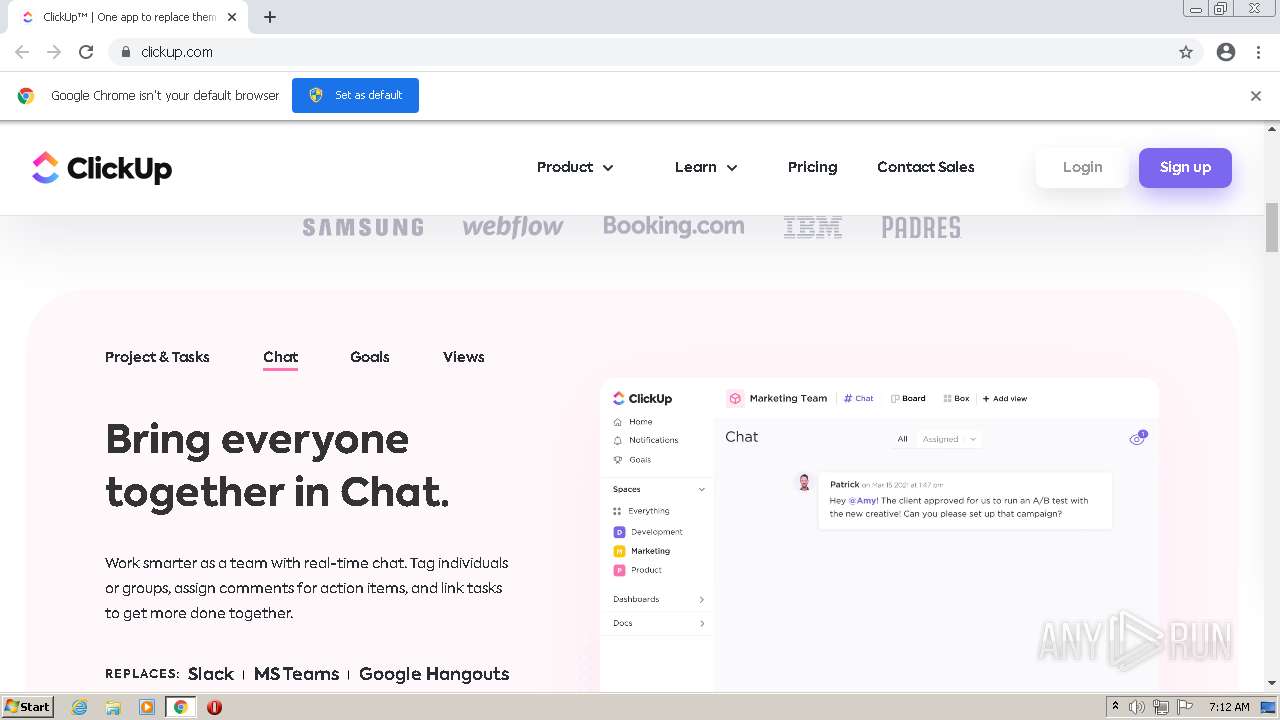Select the Chat feature tab
Image resolution: width=1280 pixels, height=720 pixels.
[280, 357]
